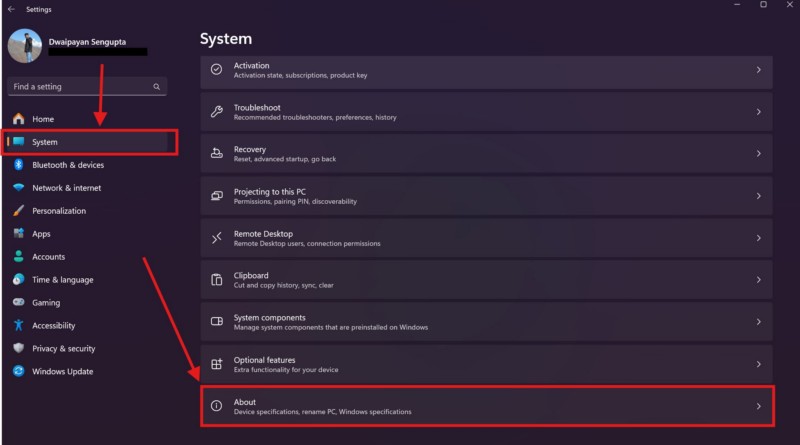This screenshot has height=445, width=800.
Task: Expand the Remote Desktop chevron
Action: [x=758, y=238]
